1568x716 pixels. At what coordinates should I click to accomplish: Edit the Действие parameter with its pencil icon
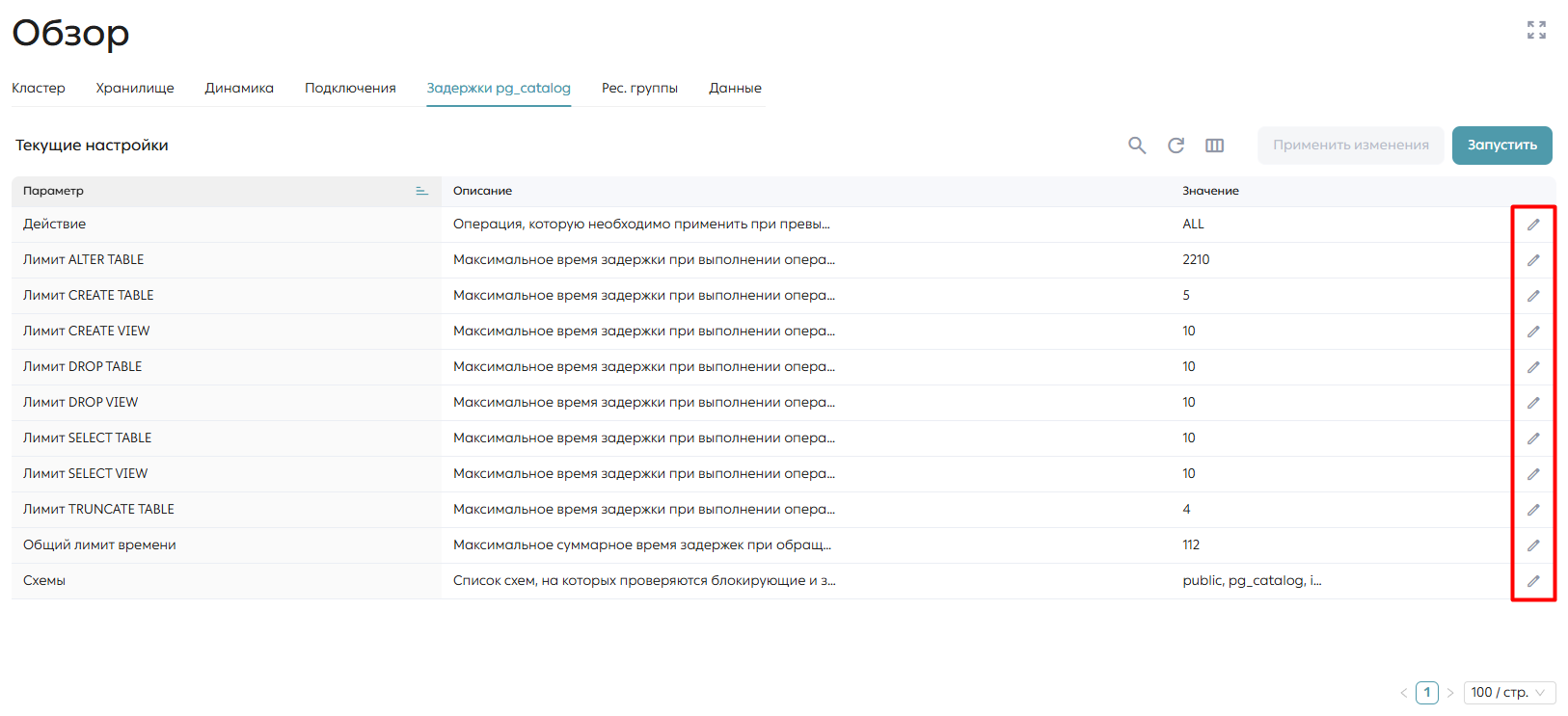coord(1533,225)
